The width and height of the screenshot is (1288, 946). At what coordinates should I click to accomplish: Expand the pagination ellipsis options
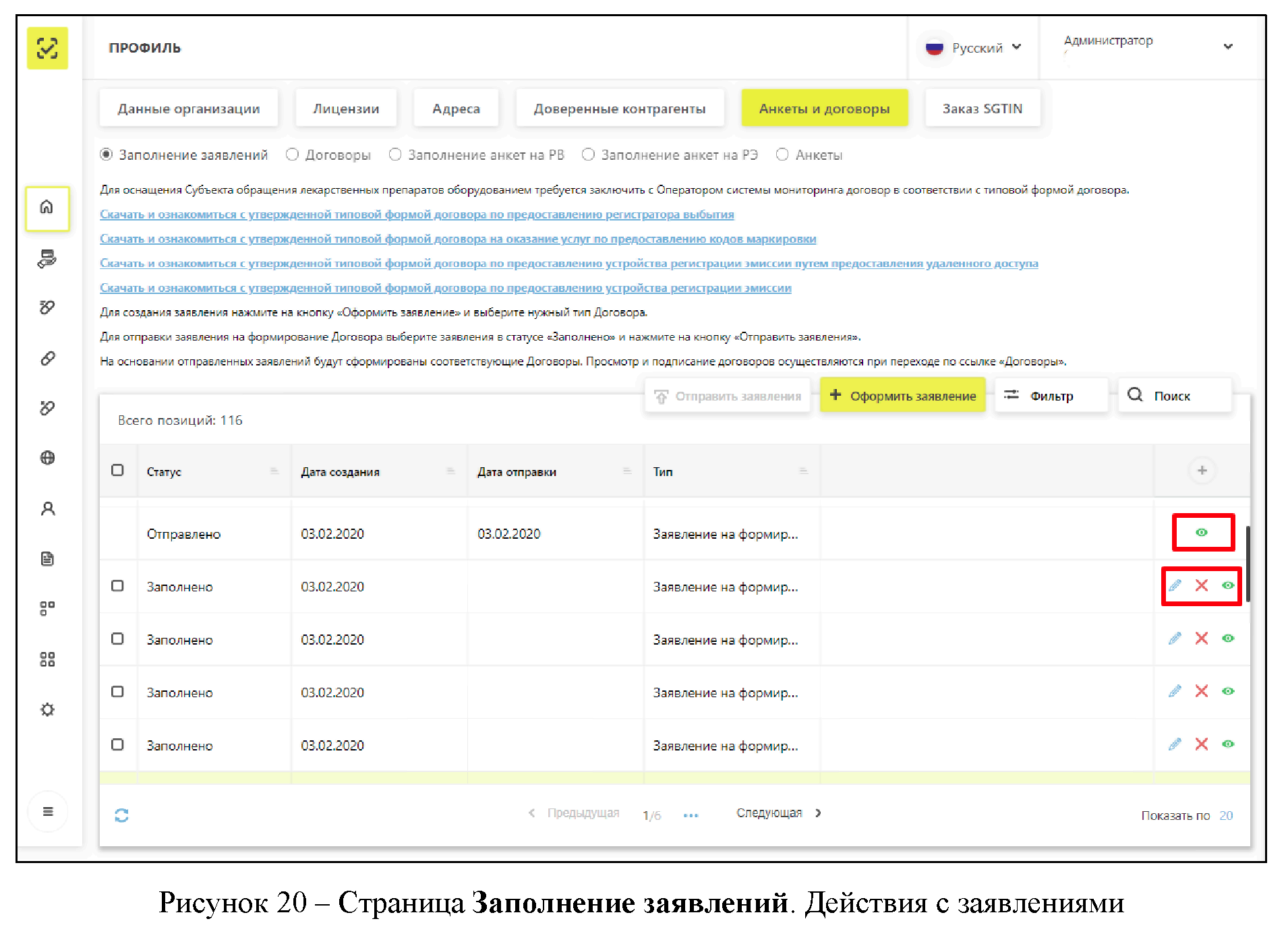tap(691, 815)
